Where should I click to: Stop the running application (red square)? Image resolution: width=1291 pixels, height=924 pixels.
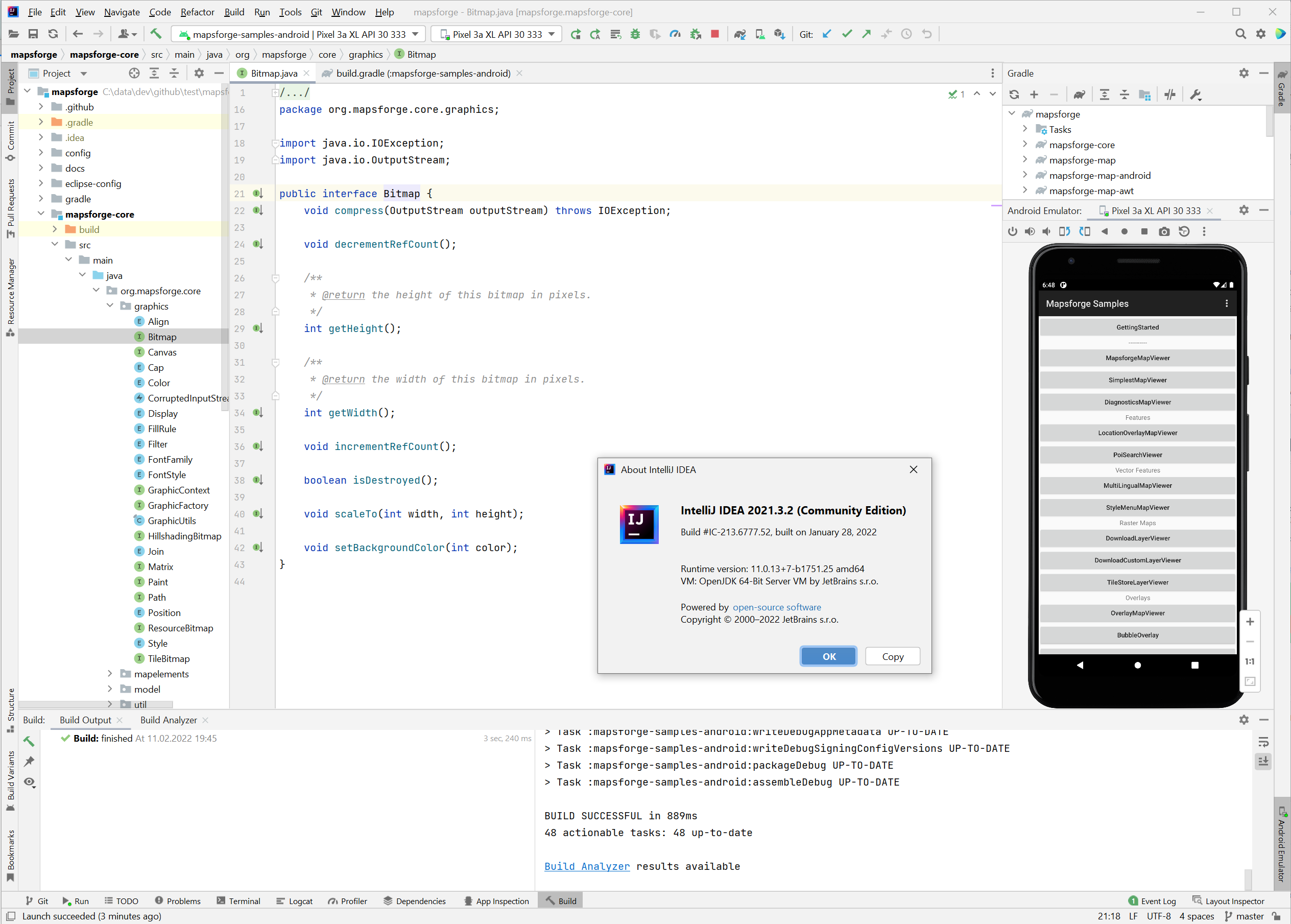click(714, 34)
